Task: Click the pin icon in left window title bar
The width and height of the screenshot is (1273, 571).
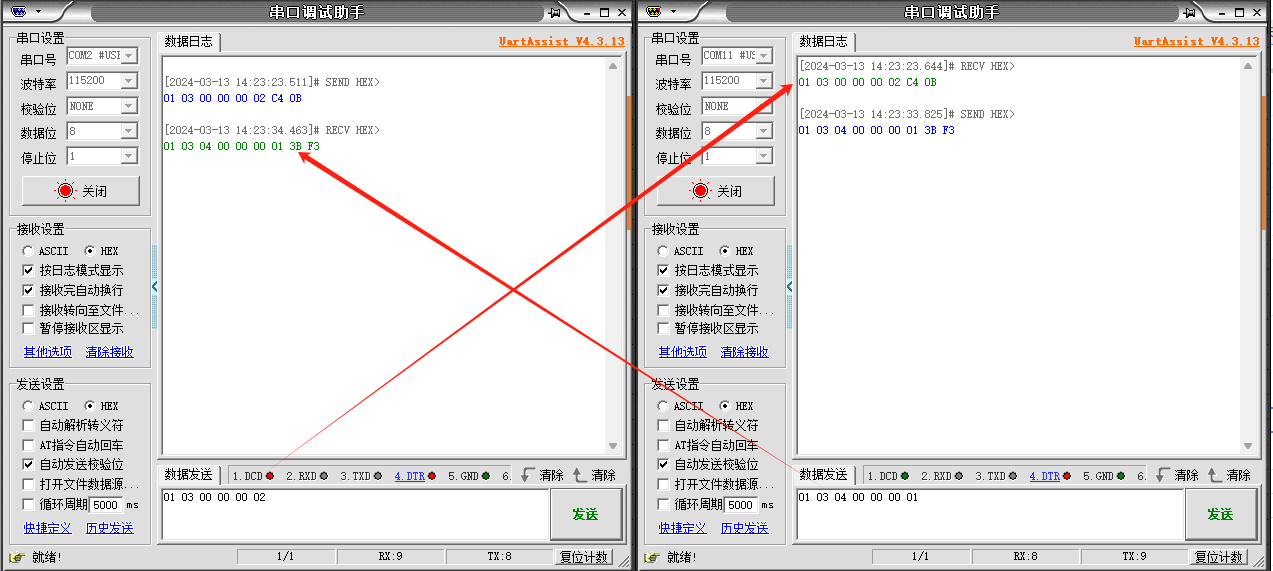Action: click(x=554, y=12)
